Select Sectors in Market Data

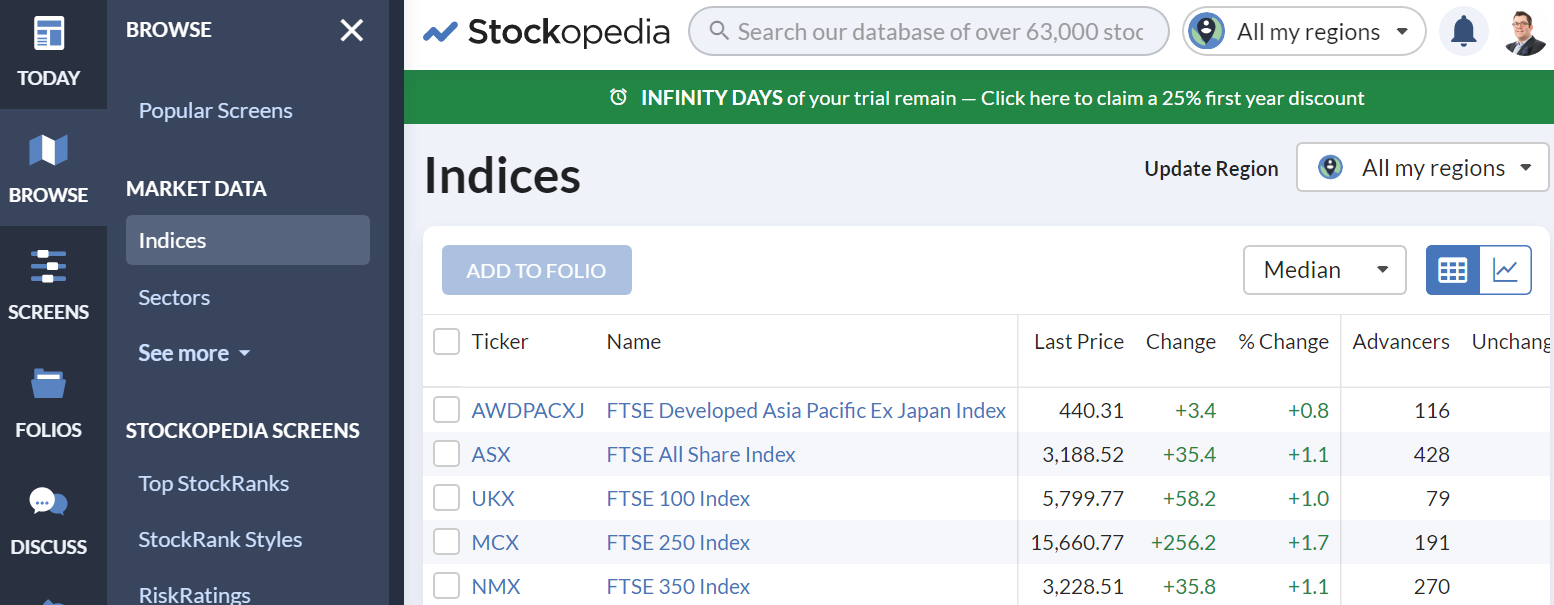(x=174, y=297)
